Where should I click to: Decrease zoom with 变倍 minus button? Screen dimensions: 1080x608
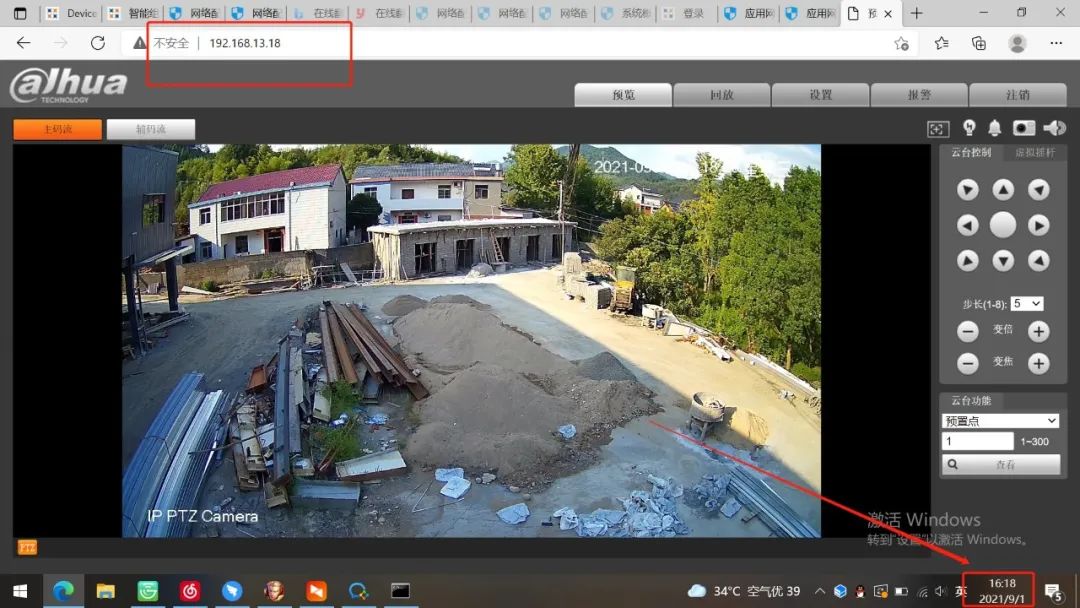968,331
